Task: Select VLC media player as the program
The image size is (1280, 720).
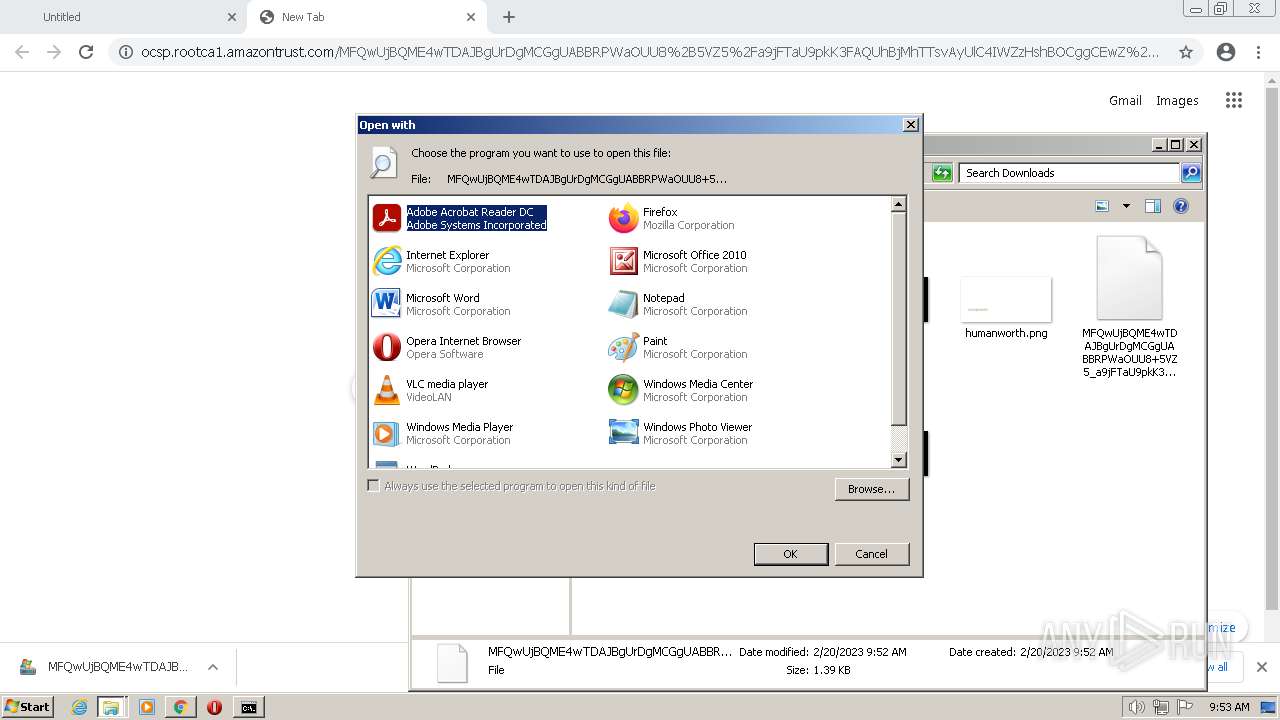Action: click(x=430, y=390)
